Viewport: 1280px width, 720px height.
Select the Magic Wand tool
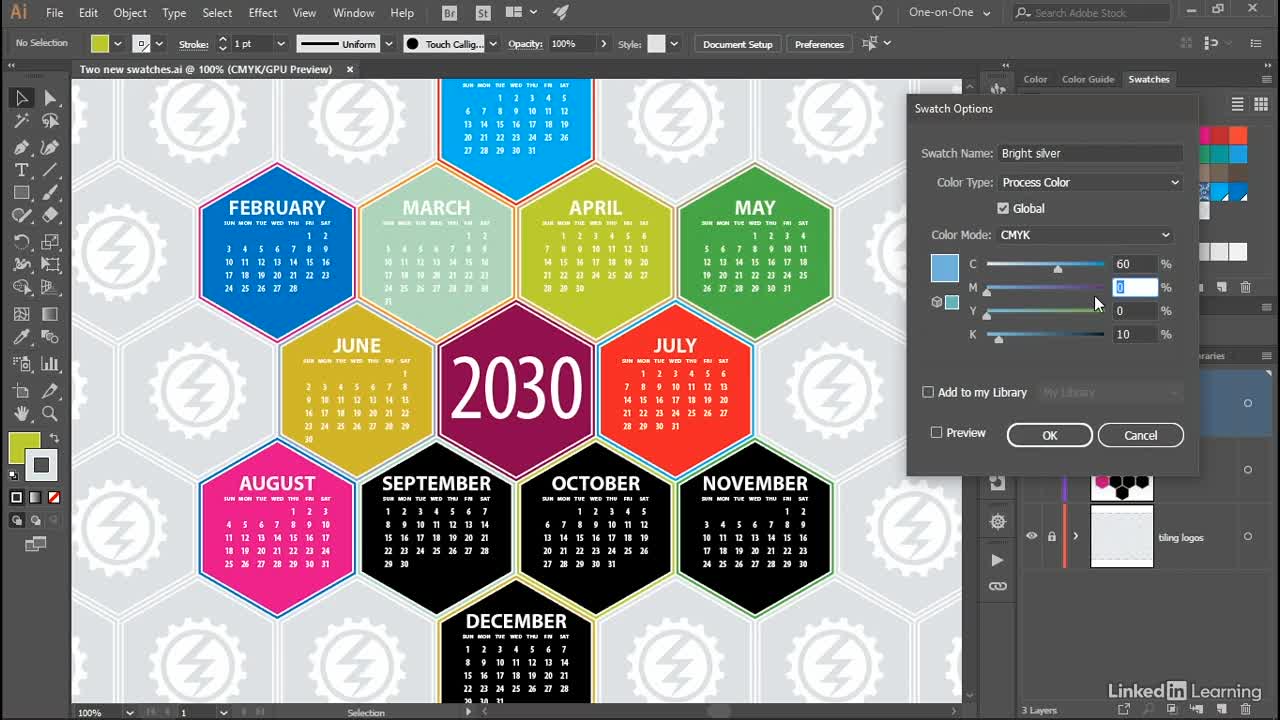21,121
